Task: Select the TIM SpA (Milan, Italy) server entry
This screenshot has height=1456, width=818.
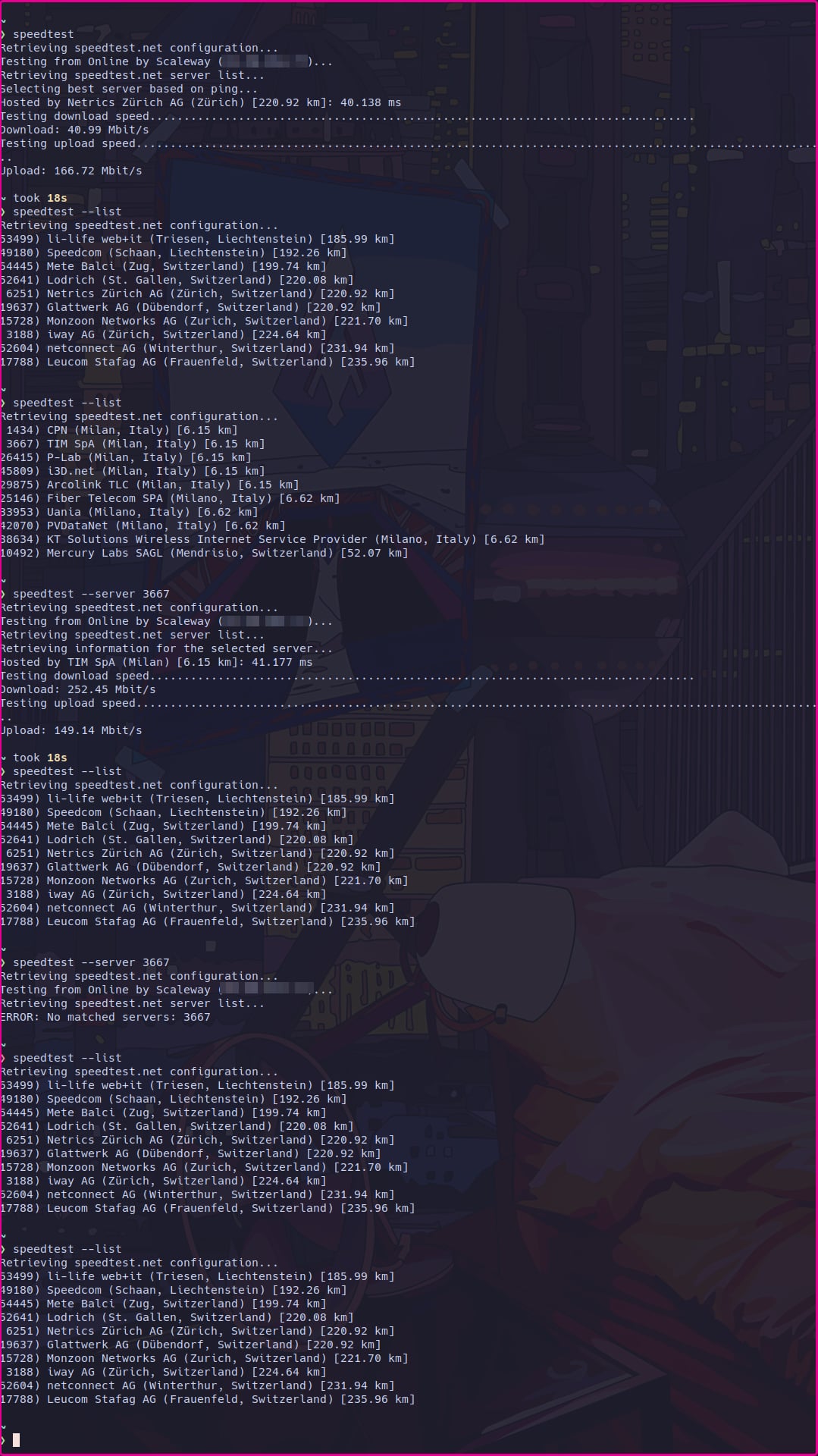Action: (133, 444)
